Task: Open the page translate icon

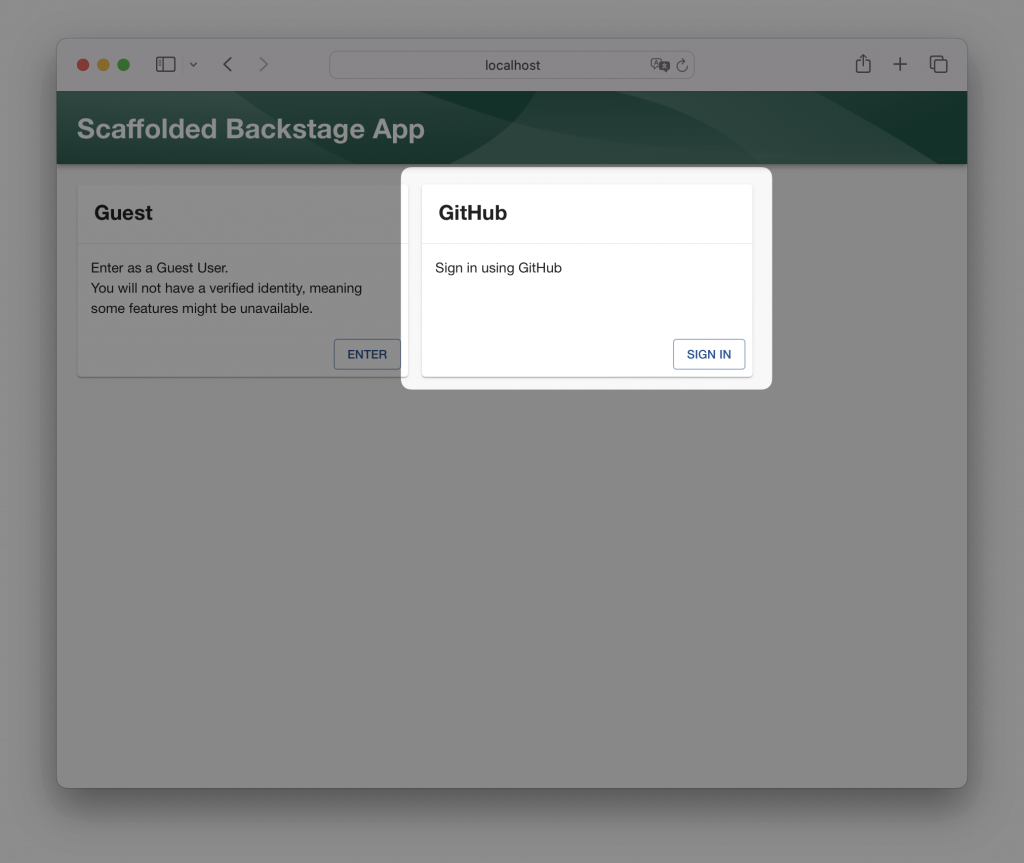Action: (x=660, y=65)
